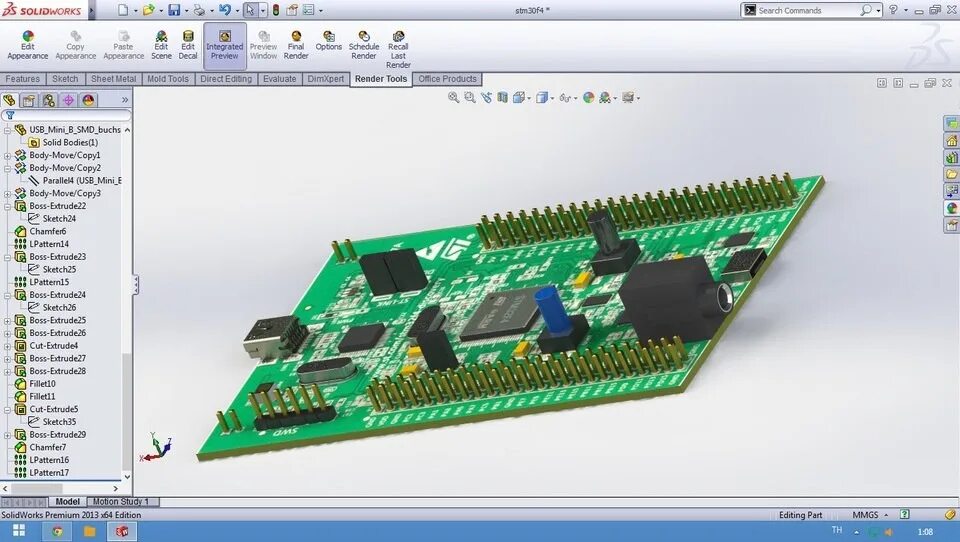The image size is (960, 542).
Task: Expand the manager tabs chevron
Action: (125, 100)
